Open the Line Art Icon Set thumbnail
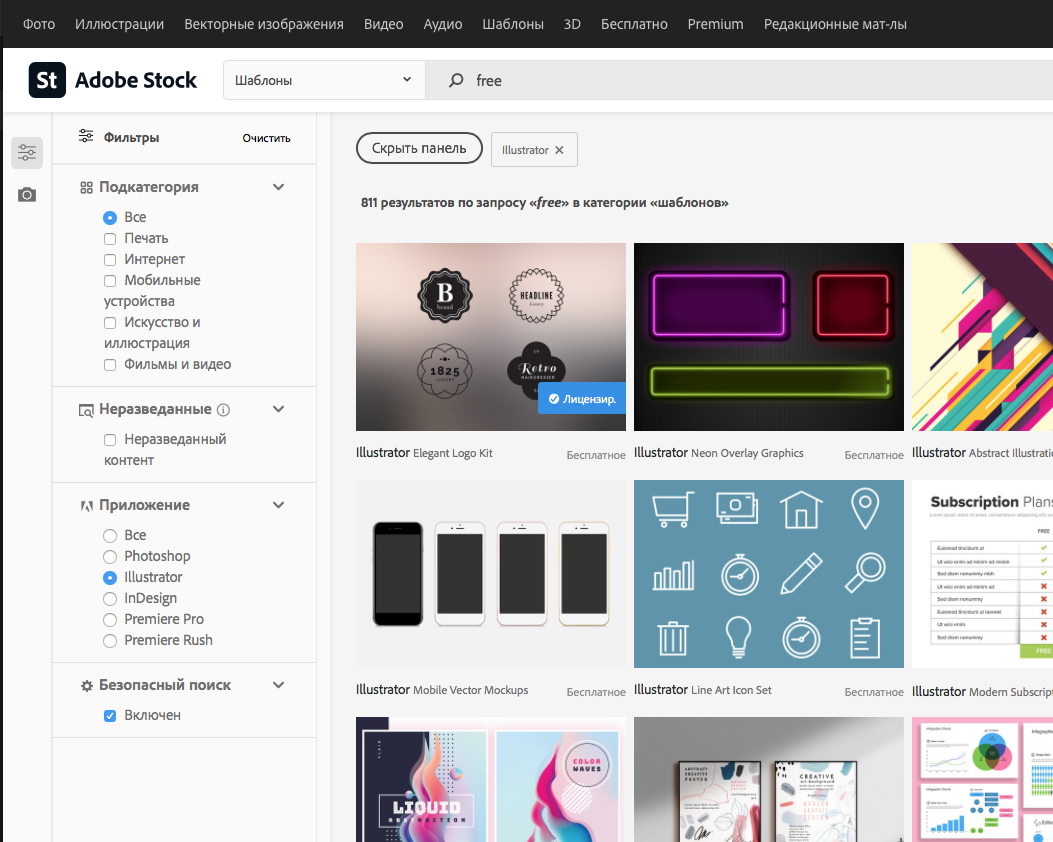The width and height of the screenshot is (1053, 842). pyautogui.click(x=769, y=574)
